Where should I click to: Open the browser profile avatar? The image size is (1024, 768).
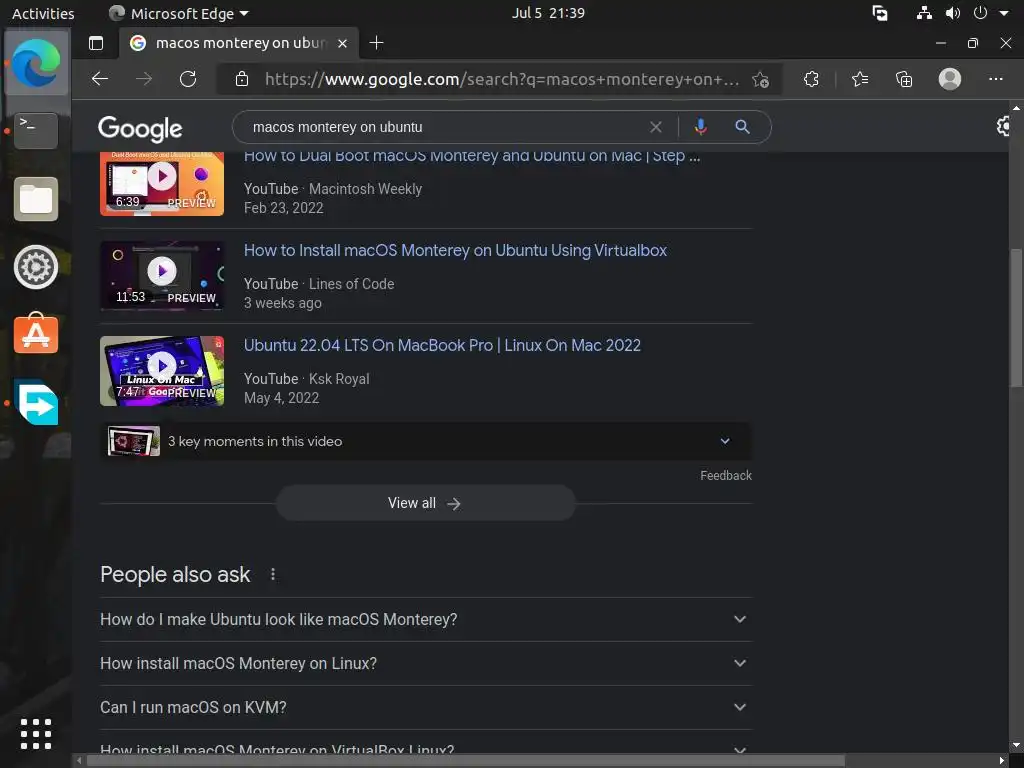pos(950,79)
